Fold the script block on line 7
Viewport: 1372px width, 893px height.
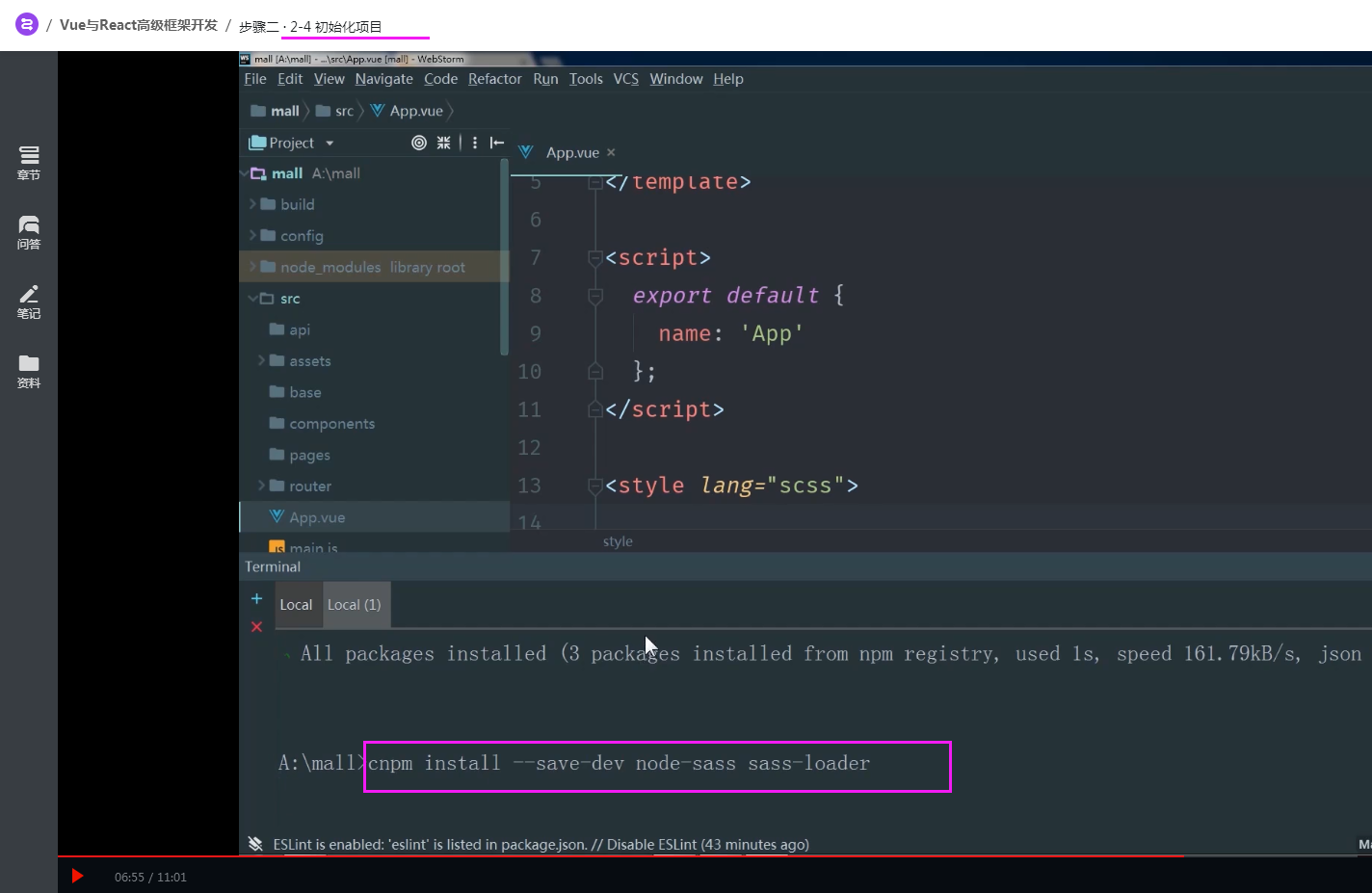(x=595, y=258)
